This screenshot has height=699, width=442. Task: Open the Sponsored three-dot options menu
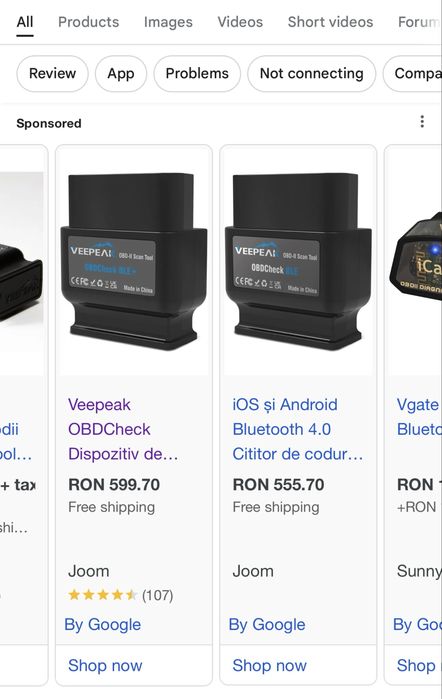pos(422,122)
